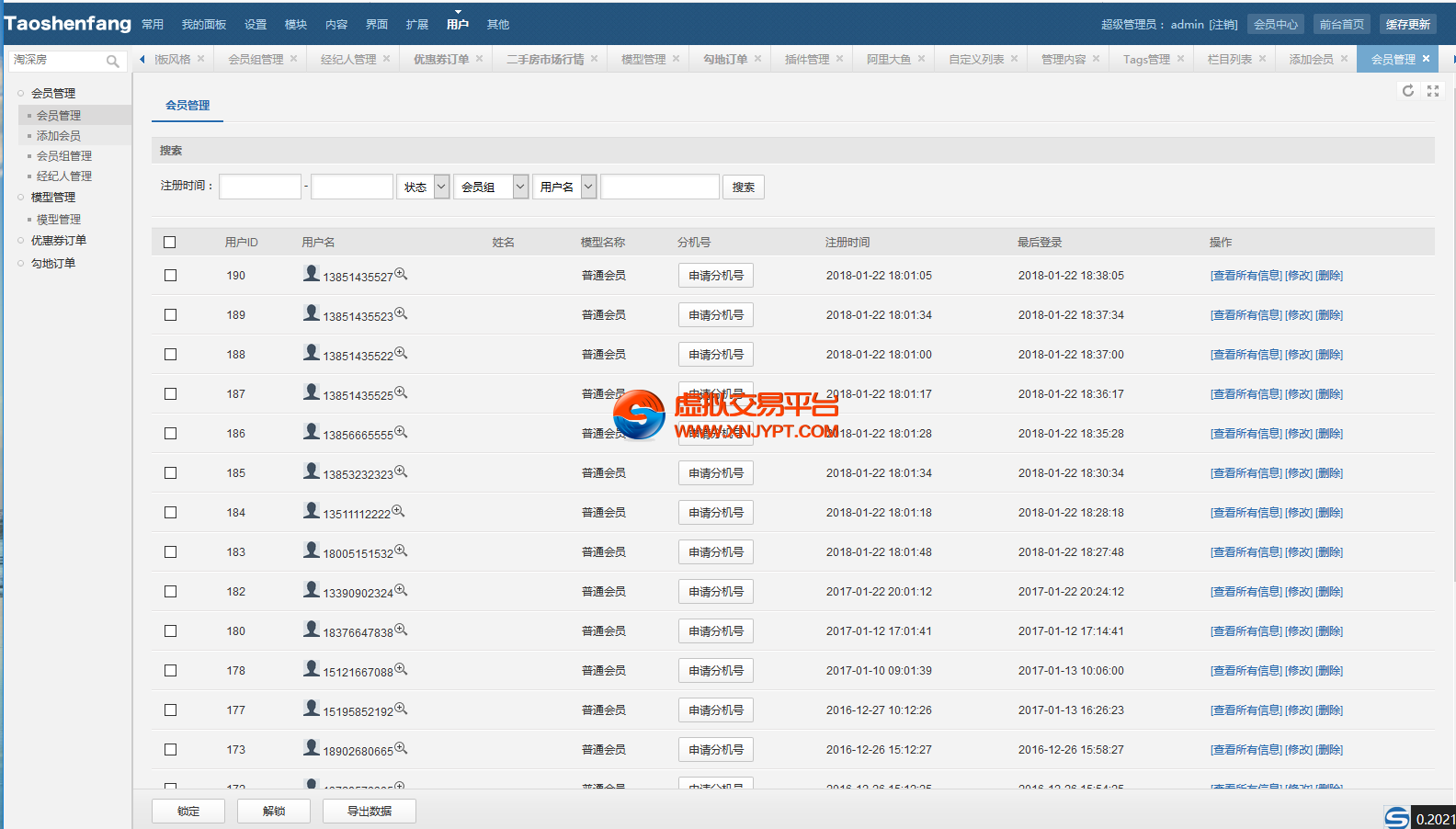Toggle the select-all checkbox in table header

(170, 243)
